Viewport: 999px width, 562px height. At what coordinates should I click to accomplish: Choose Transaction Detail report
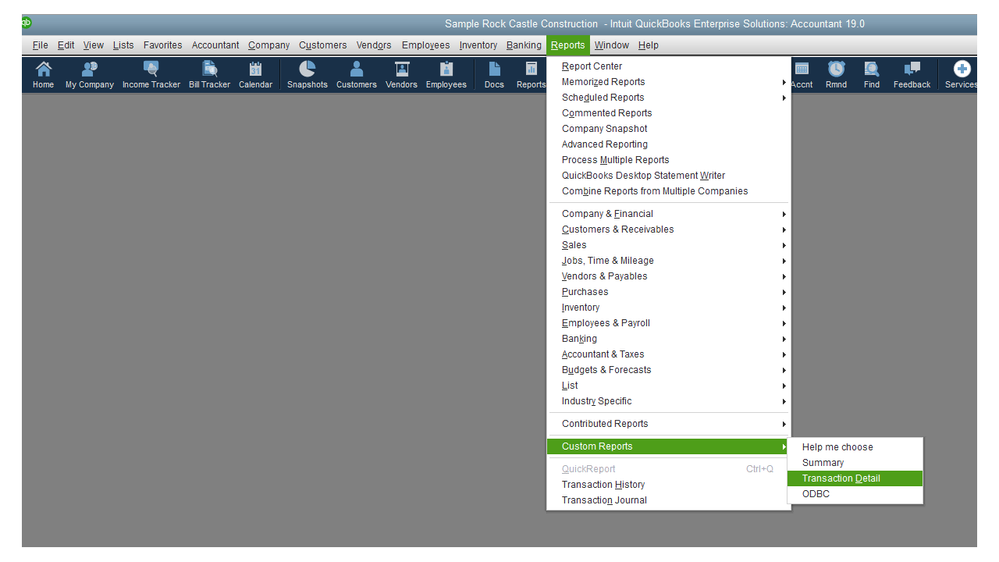(855, 479)
